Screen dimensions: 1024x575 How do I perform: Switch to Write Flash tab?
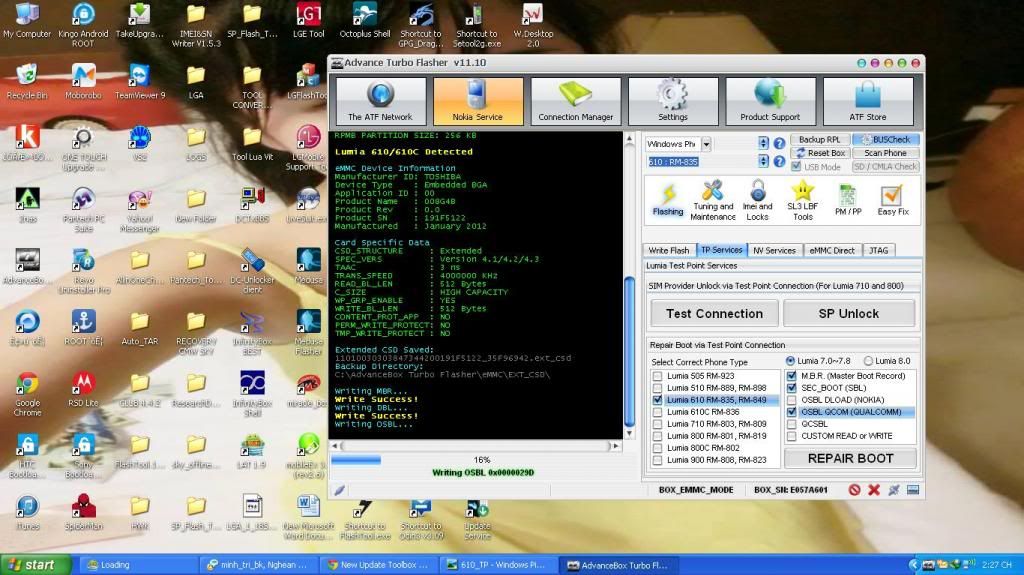click(x=669, y=250)
